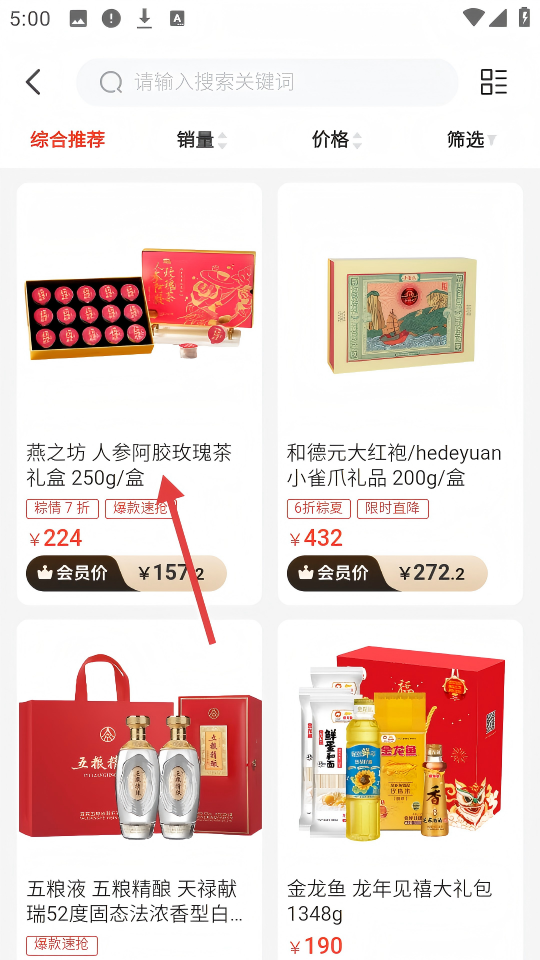The image size is (540, 960).
Task: Tap the alert notification icon in status bar
Action: click(111, 18)
